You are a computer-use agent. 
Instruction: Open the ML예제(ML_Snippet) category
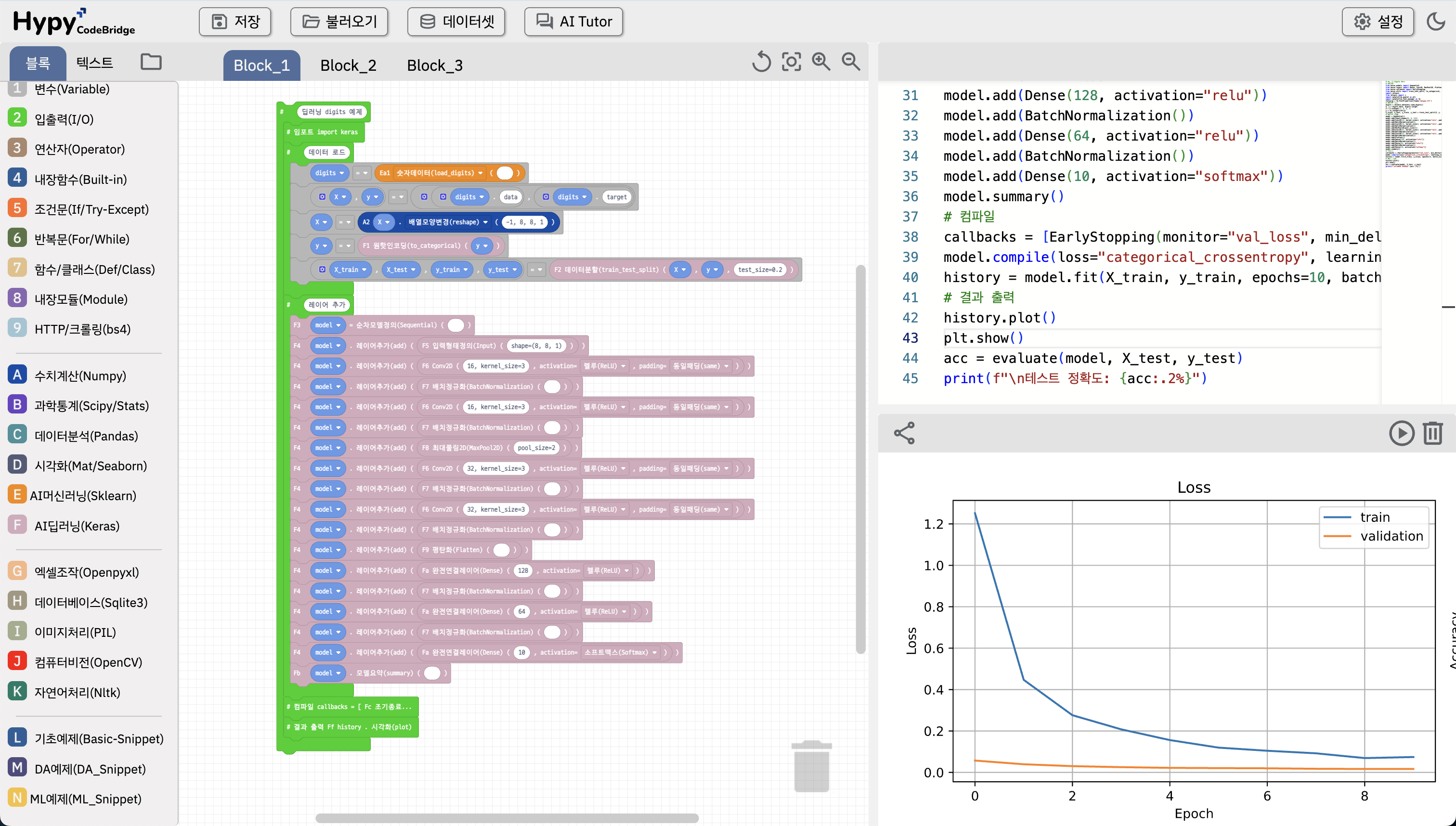pos(74,799)
